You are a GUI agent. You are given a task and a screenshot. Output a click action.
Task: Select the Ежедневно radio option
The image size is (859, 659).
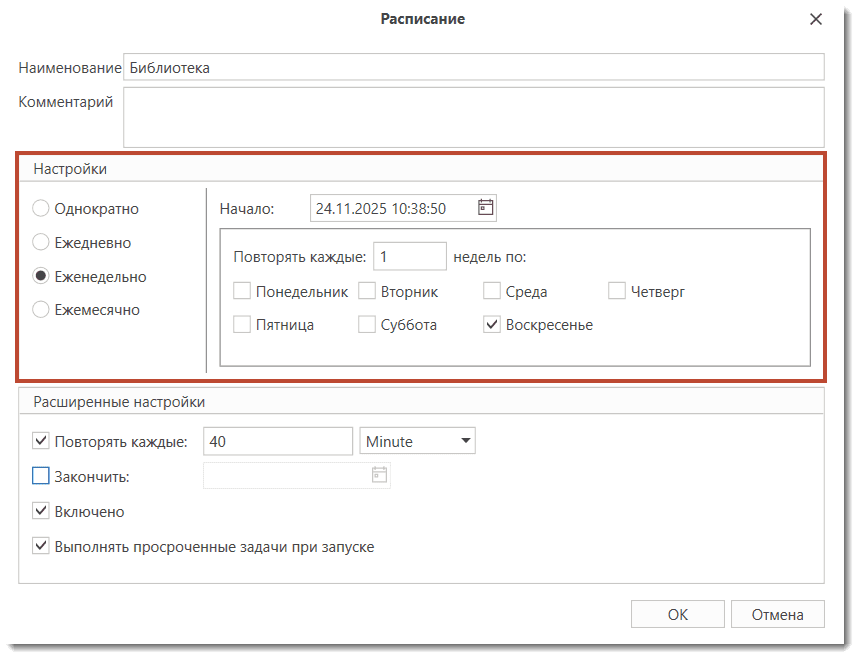tap(41, 242)
